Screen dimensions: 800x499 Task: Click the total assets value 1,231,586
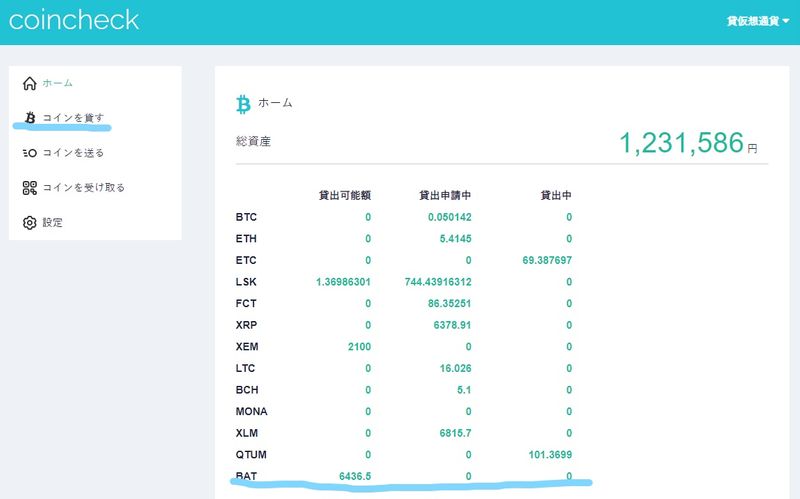681,142
